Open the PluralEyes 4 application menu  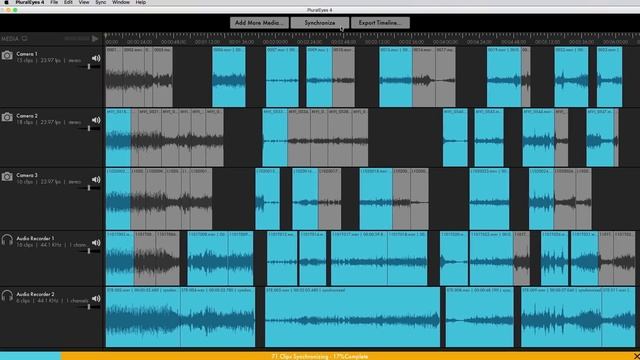coord(29,2)
